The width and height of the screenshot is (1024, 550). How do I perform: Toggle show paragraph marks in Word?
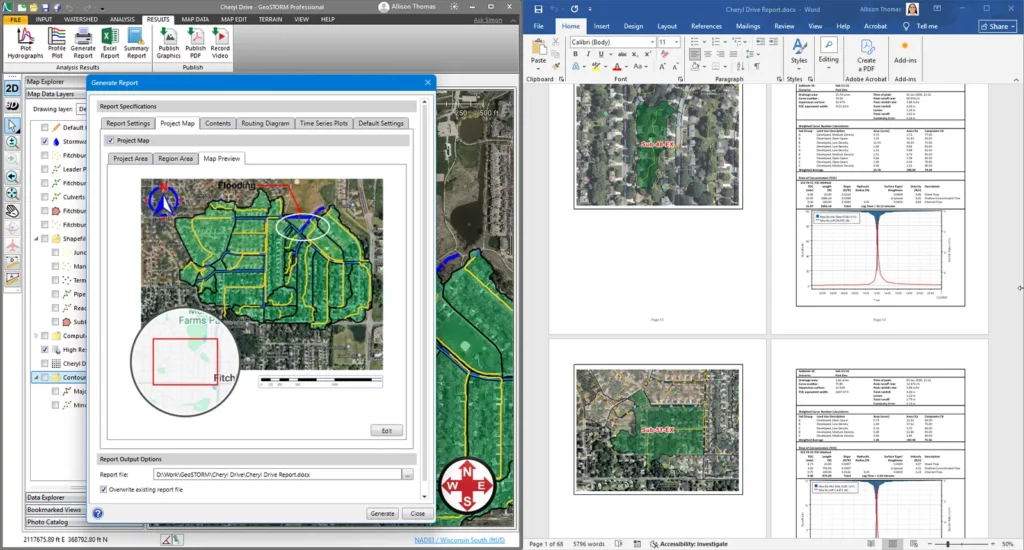[x=757, y=66]
